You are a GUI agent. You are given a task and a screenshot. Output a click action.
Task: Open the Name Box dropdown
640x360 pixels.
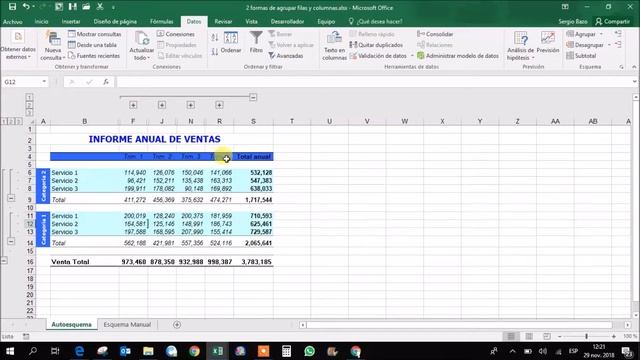tap(44, 82)
